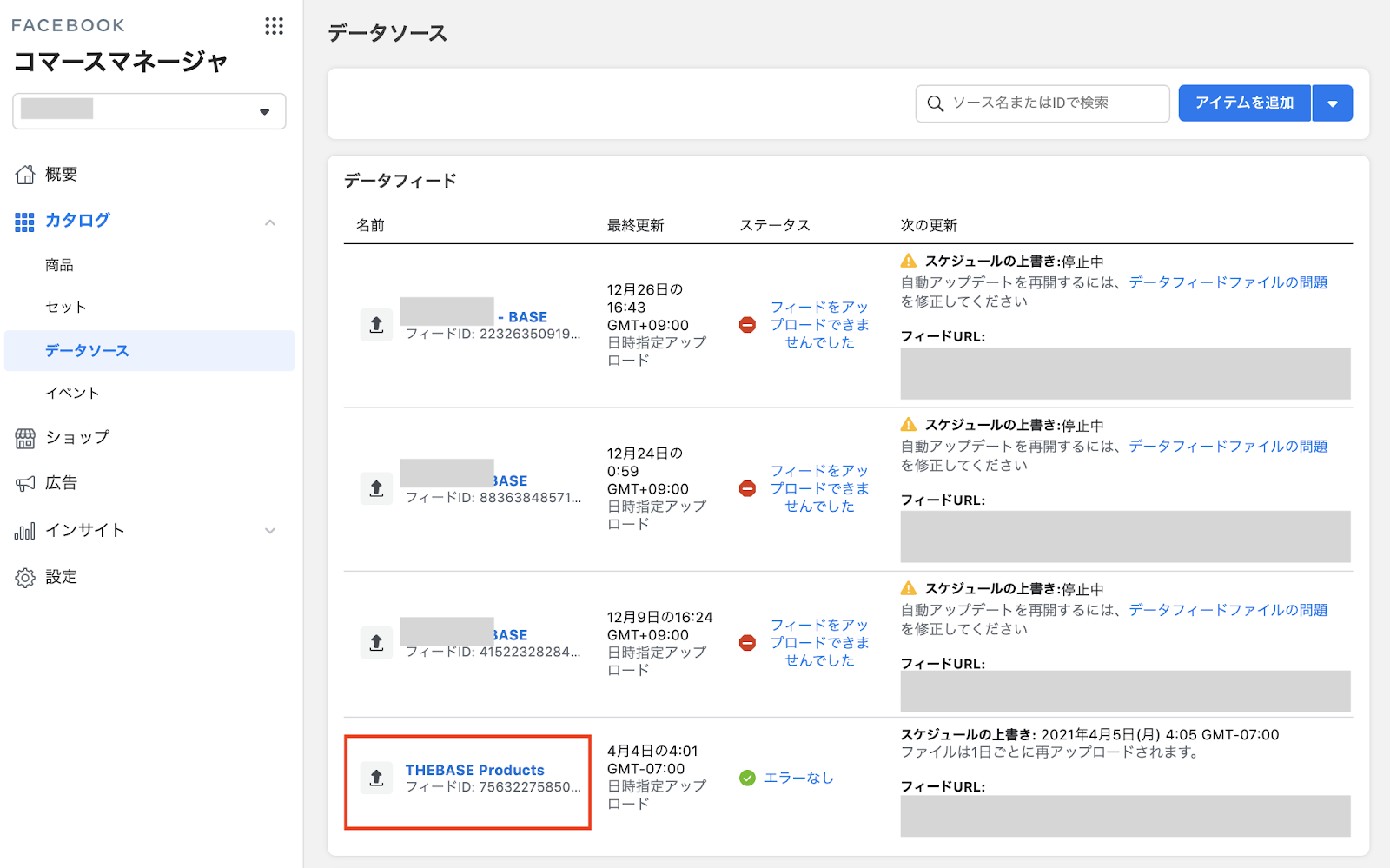Viewport: 1390px width, 868px height.
Task: Click the 2021年4月5日 schedule text
Action: click(1160, 734)
